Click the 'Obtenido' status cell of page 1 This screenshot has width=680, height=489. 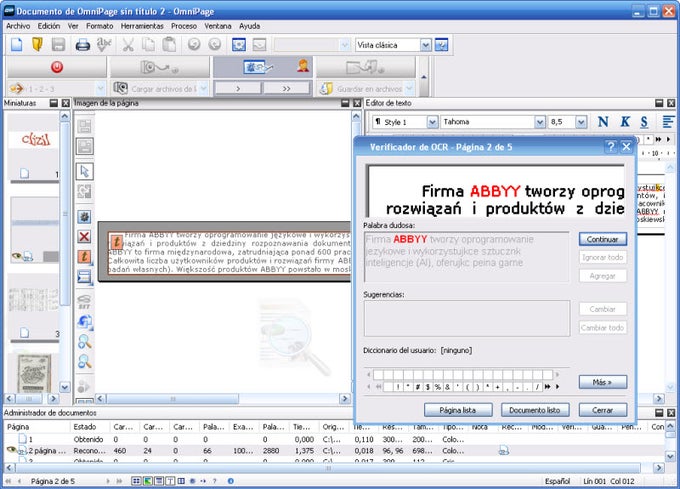(x=88, y=439)
